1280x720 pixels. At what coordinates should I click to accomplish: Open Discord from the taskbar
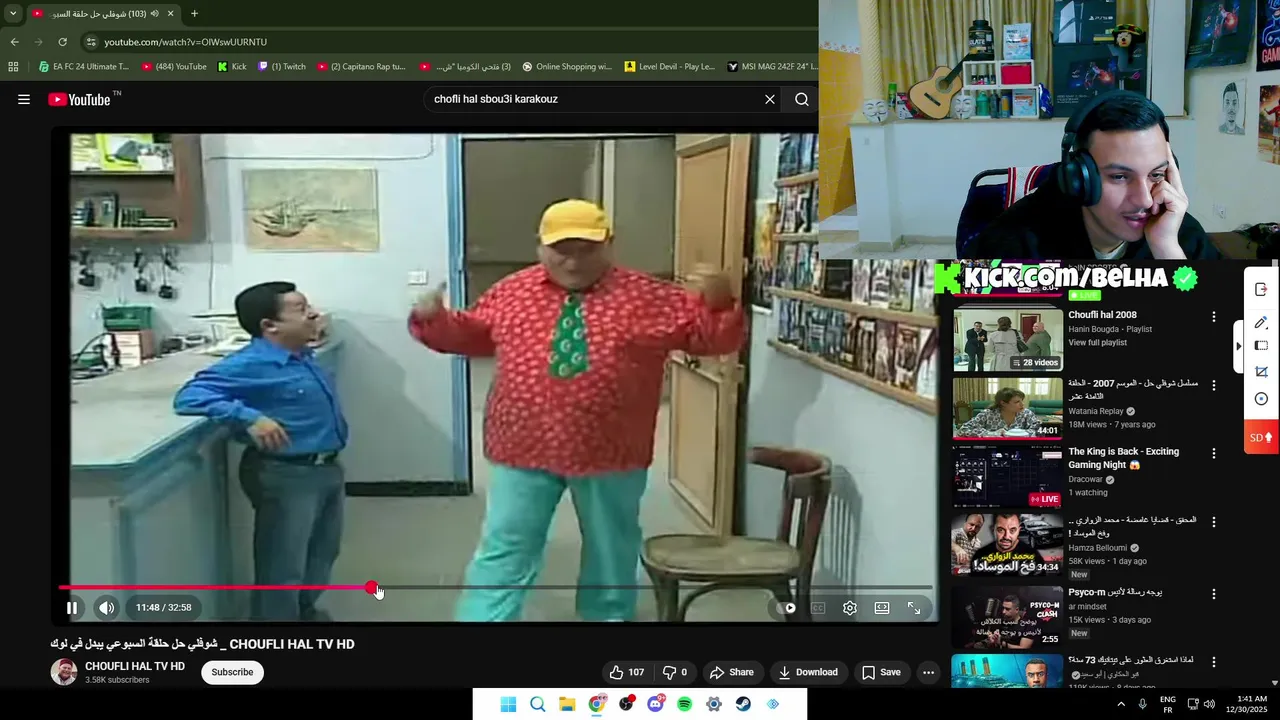pyautogui.click(x=655, y=704)
